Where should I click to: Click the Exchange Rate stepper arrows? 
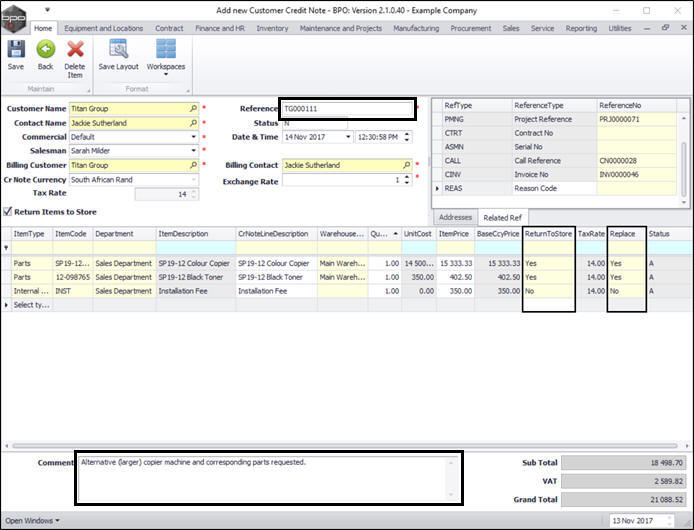[x=407, y=179]
